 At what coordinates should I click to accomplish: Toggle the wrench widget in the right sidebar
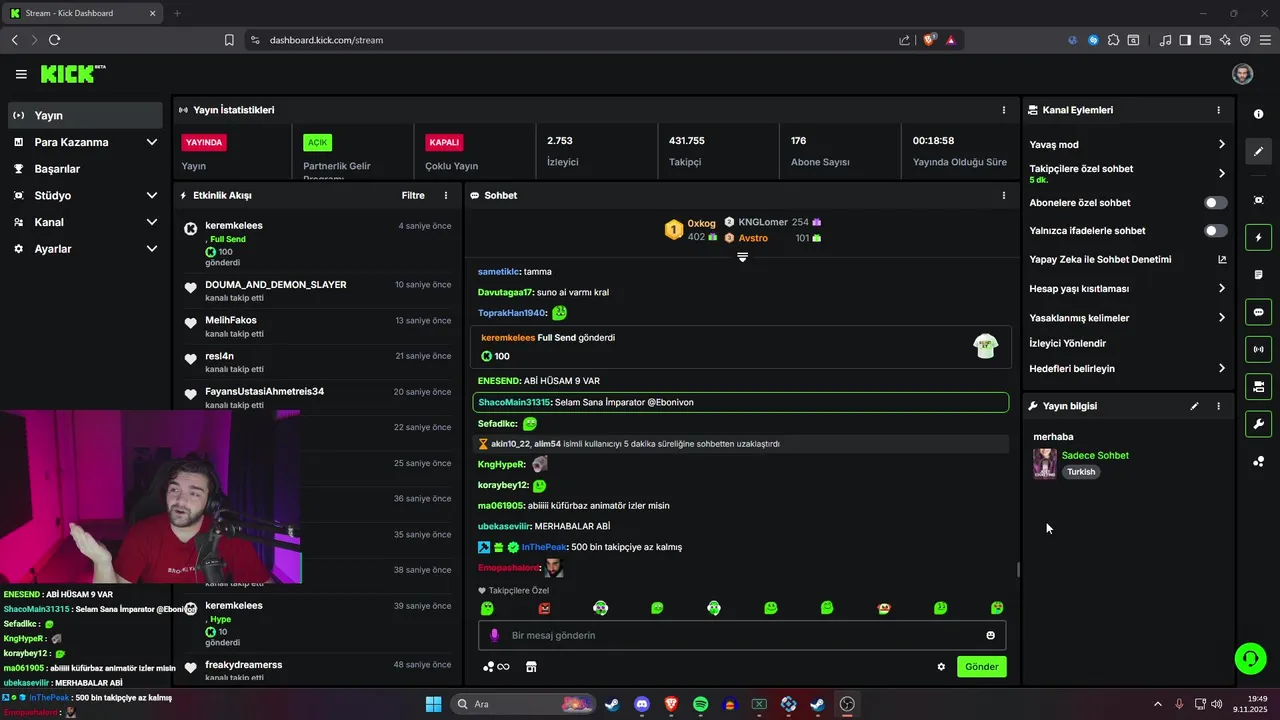click(1258, 423)
